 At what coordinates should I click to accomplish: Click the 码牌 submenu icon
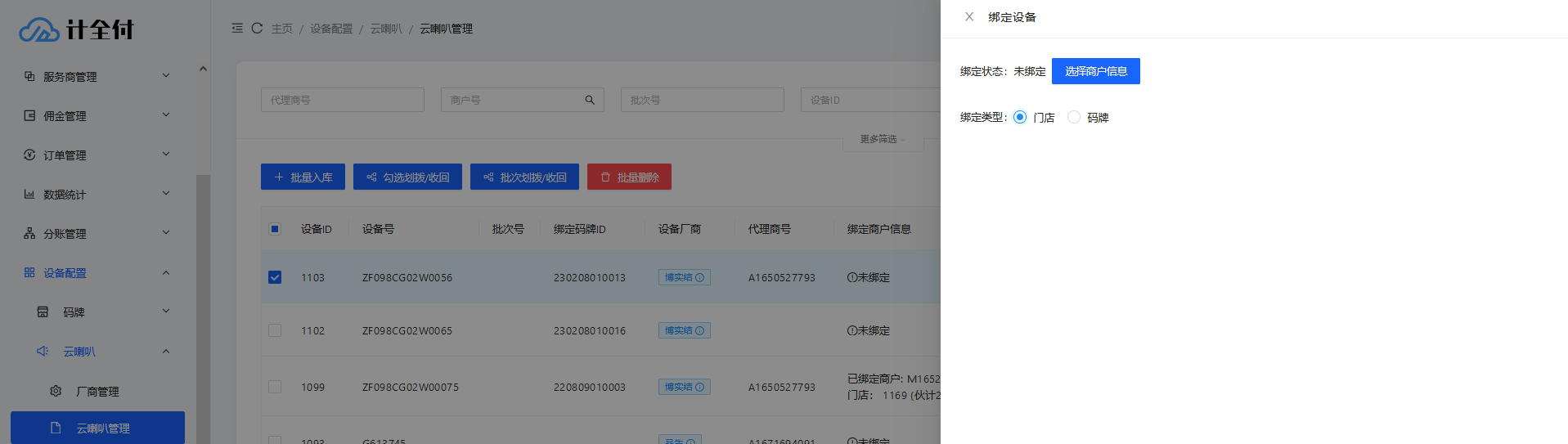tap(43, 312)
